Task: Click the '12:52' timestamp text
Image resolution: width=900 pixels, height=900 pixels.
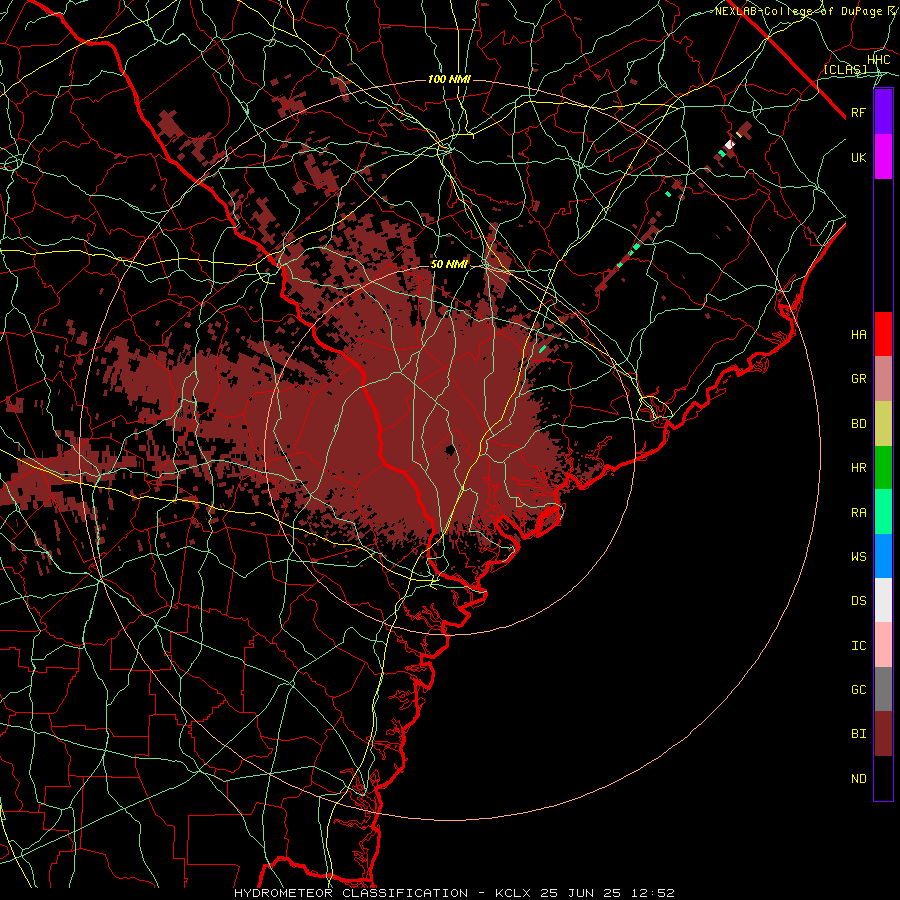Action: click(651, 893)
